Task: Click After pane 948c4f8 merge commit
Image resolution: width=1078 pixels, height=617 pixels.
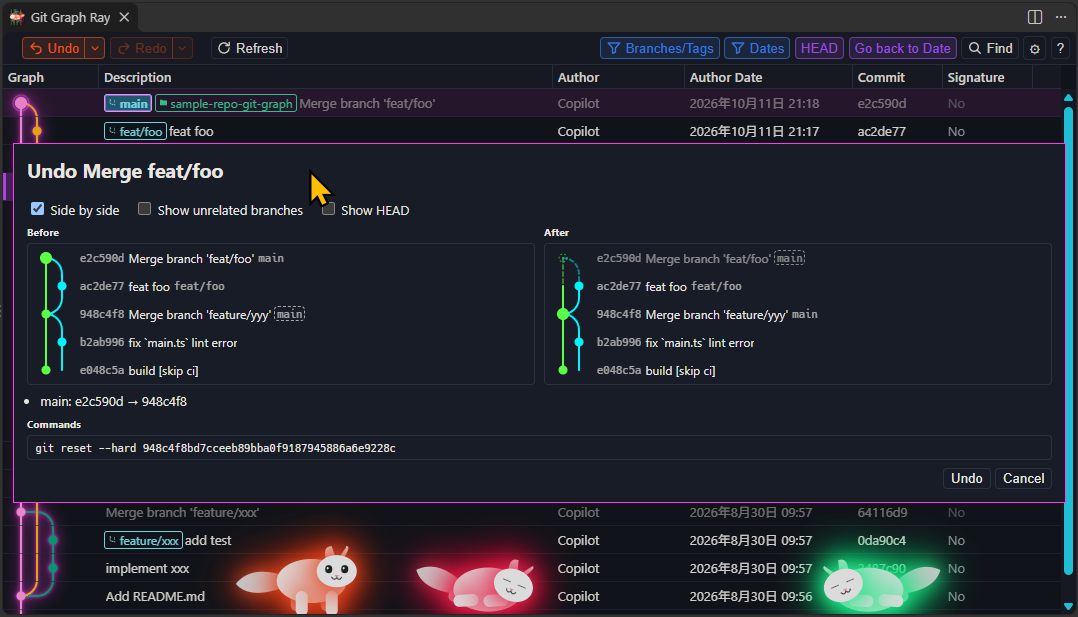Action: (707, 314)
